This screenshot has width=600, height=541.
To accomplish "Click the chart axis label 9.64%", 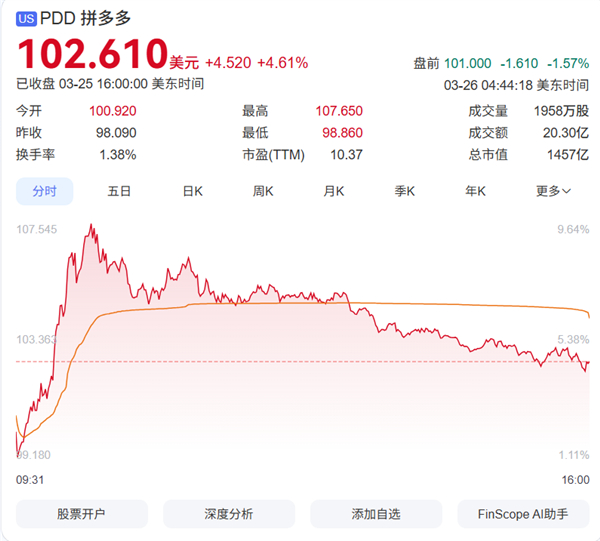I will click(573, 230).
